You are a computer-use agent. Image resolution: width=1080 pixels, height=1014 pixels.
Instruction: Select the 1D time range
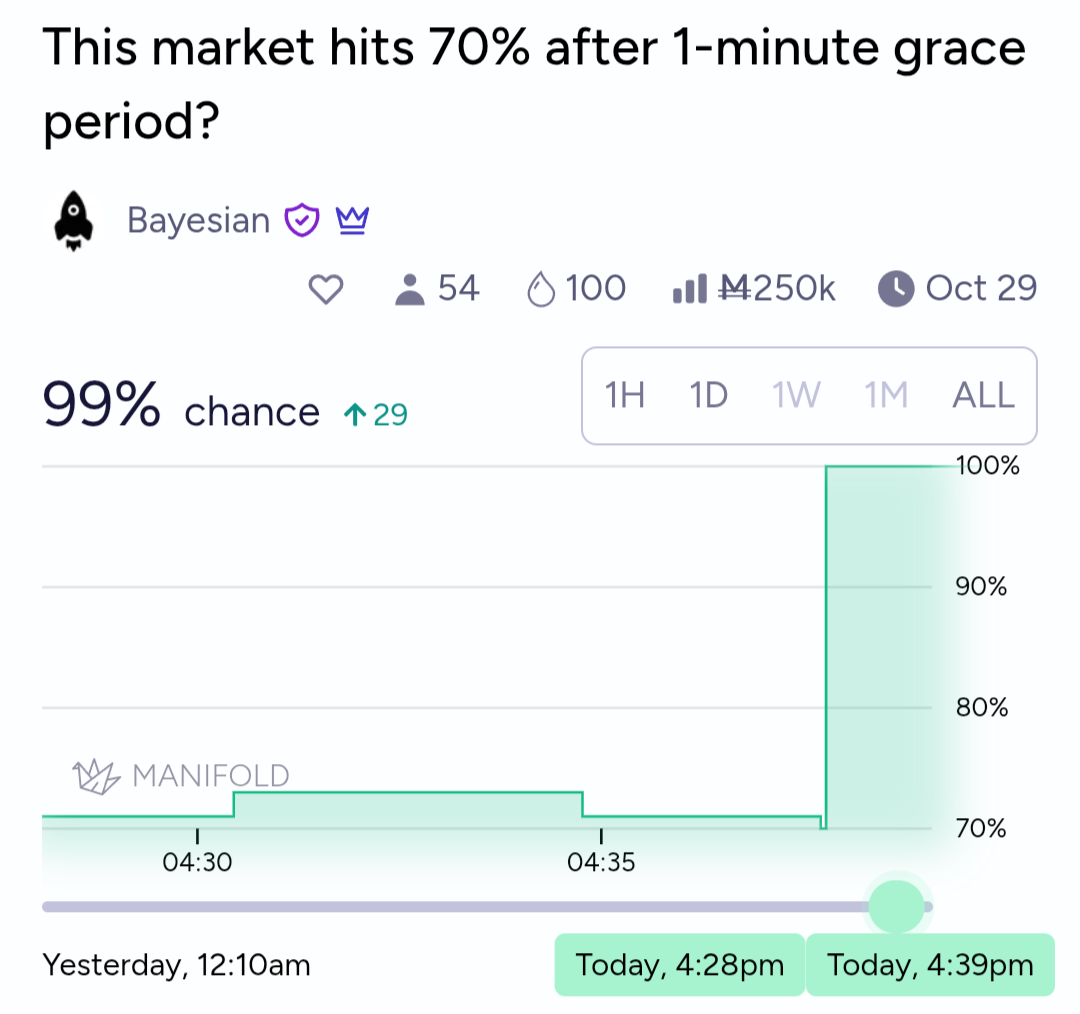708,396
